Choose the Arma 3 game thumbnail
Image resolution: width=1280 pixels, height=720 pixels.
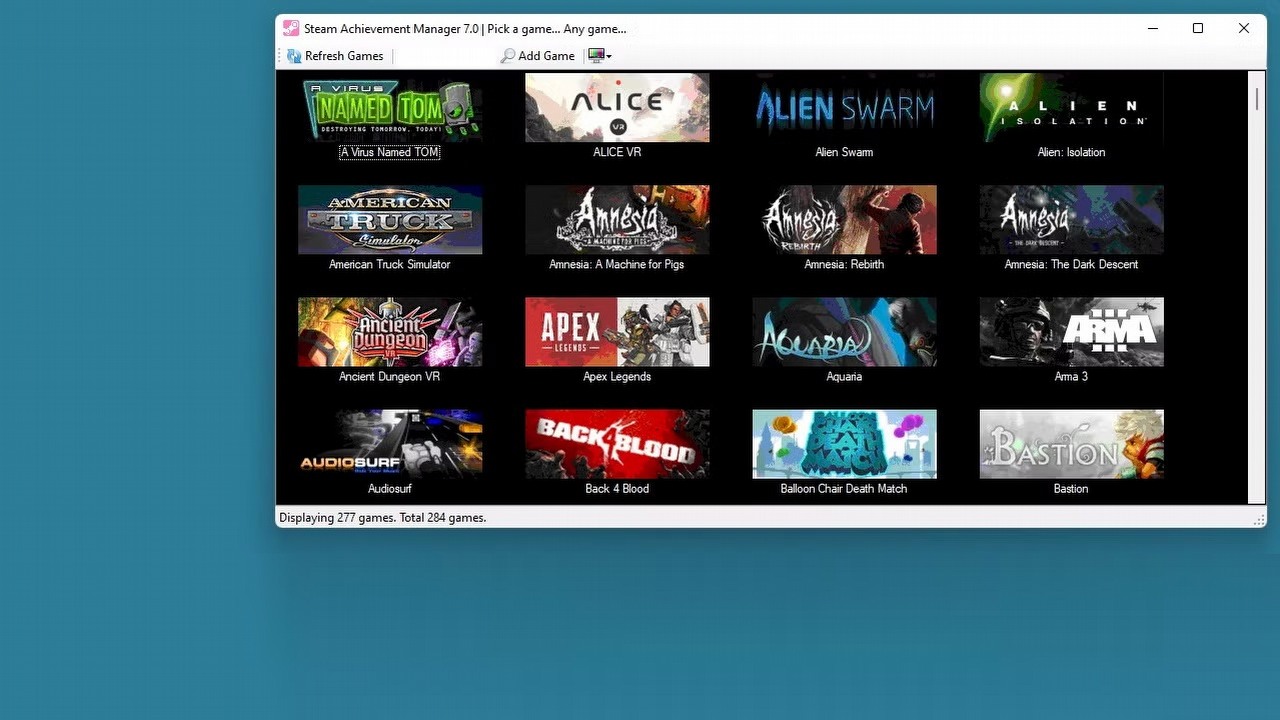[x=1071, y=332]
